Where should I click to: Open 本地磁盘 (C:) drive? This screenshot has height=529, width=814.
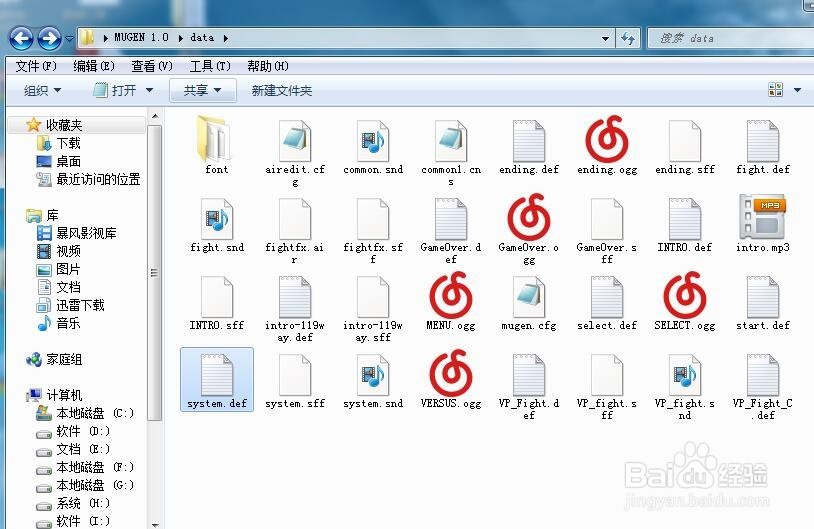(x=95, y=413)
